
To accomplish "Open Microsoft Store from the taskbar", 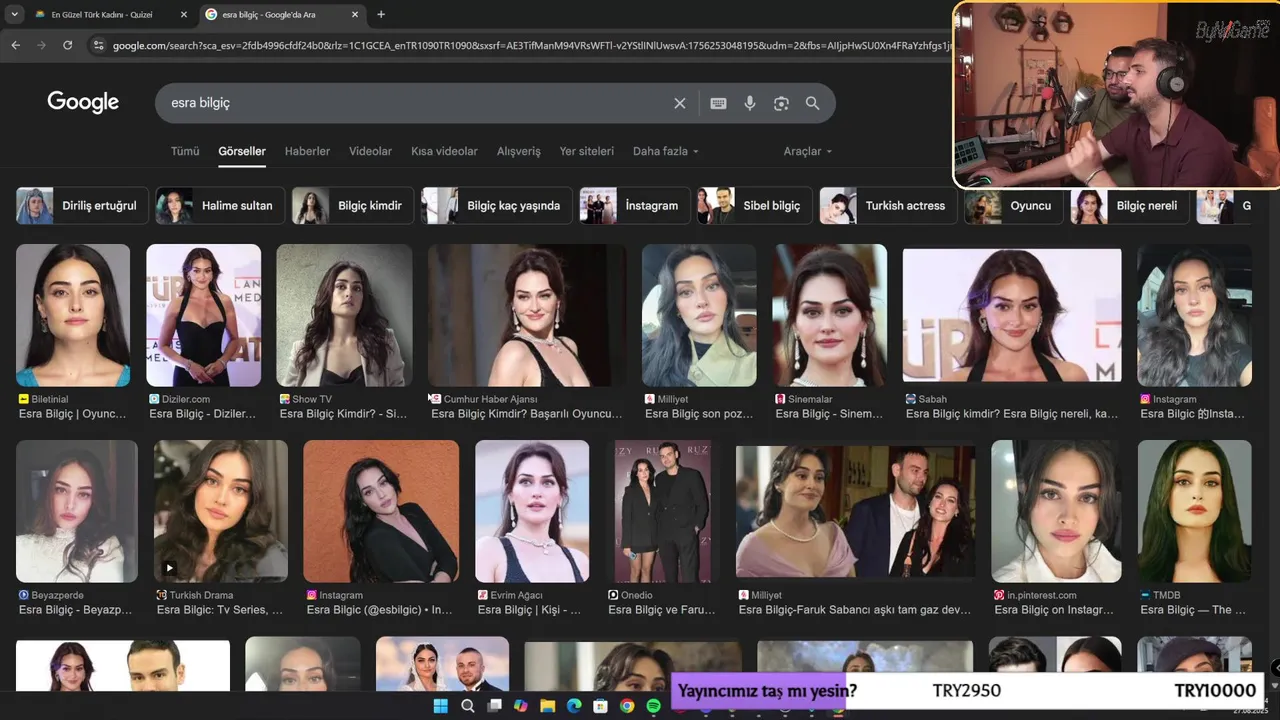I will (x=600, y=706).
